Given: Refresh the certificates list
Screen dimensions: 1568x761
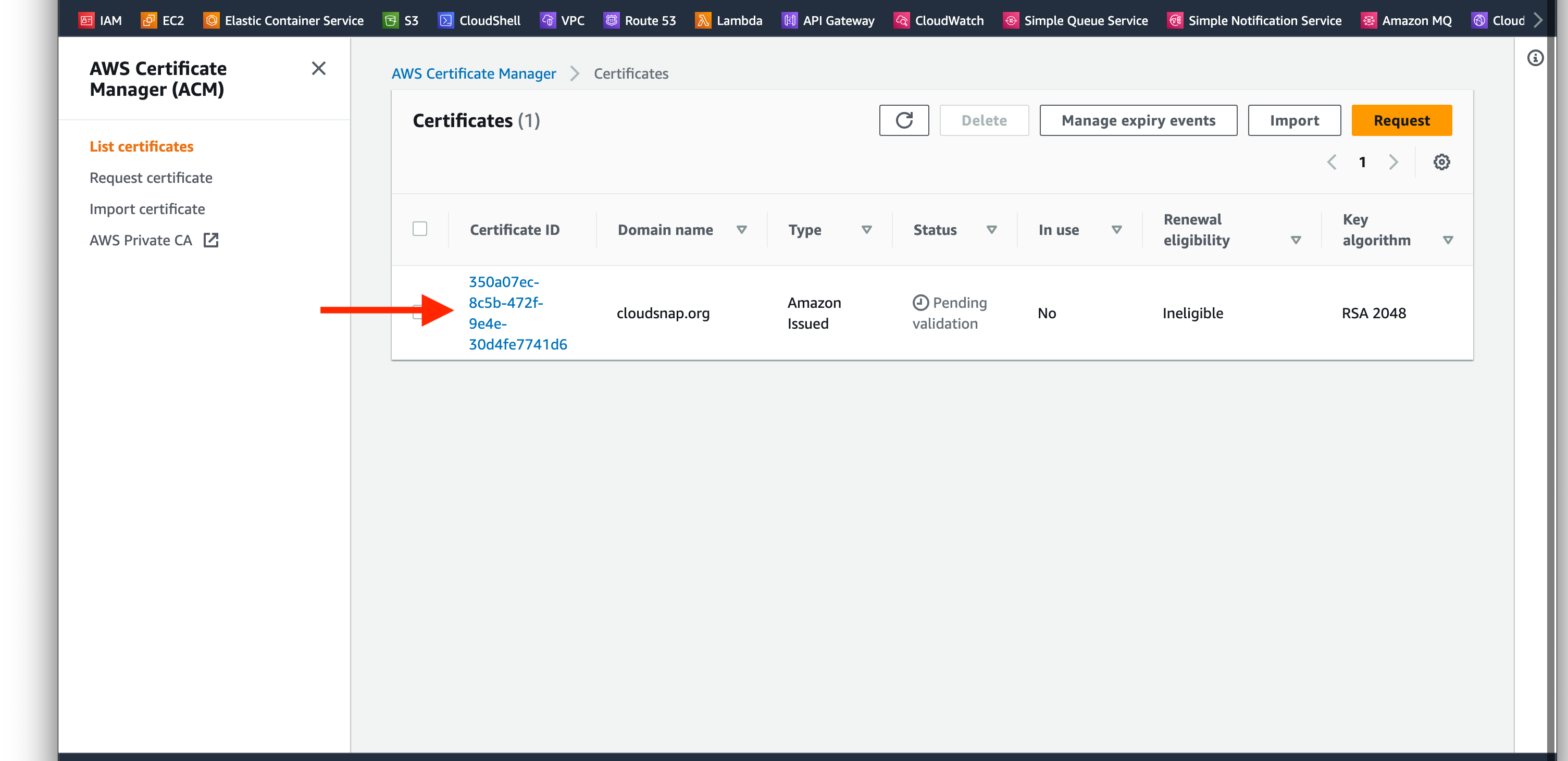Looking at the screenshot, I should pyautogui.click(x=904, y=120).
